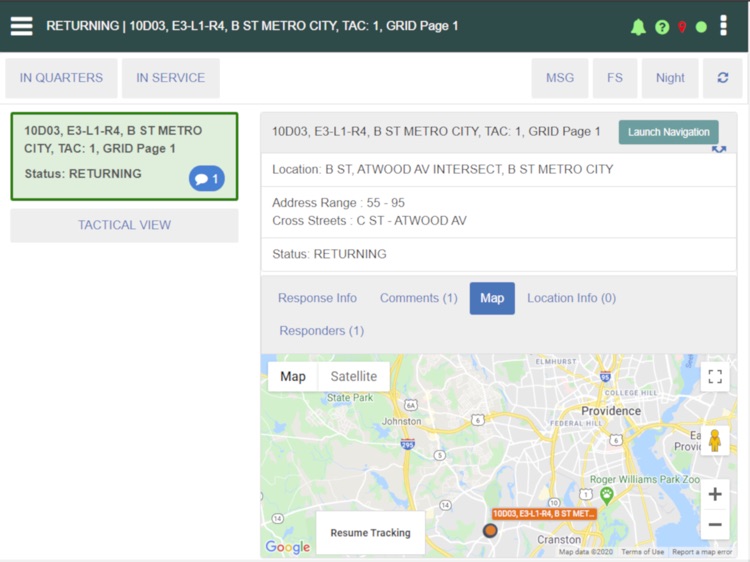Click Cross Streets : C ST - ATWOOD AV text

coord(369,221)
